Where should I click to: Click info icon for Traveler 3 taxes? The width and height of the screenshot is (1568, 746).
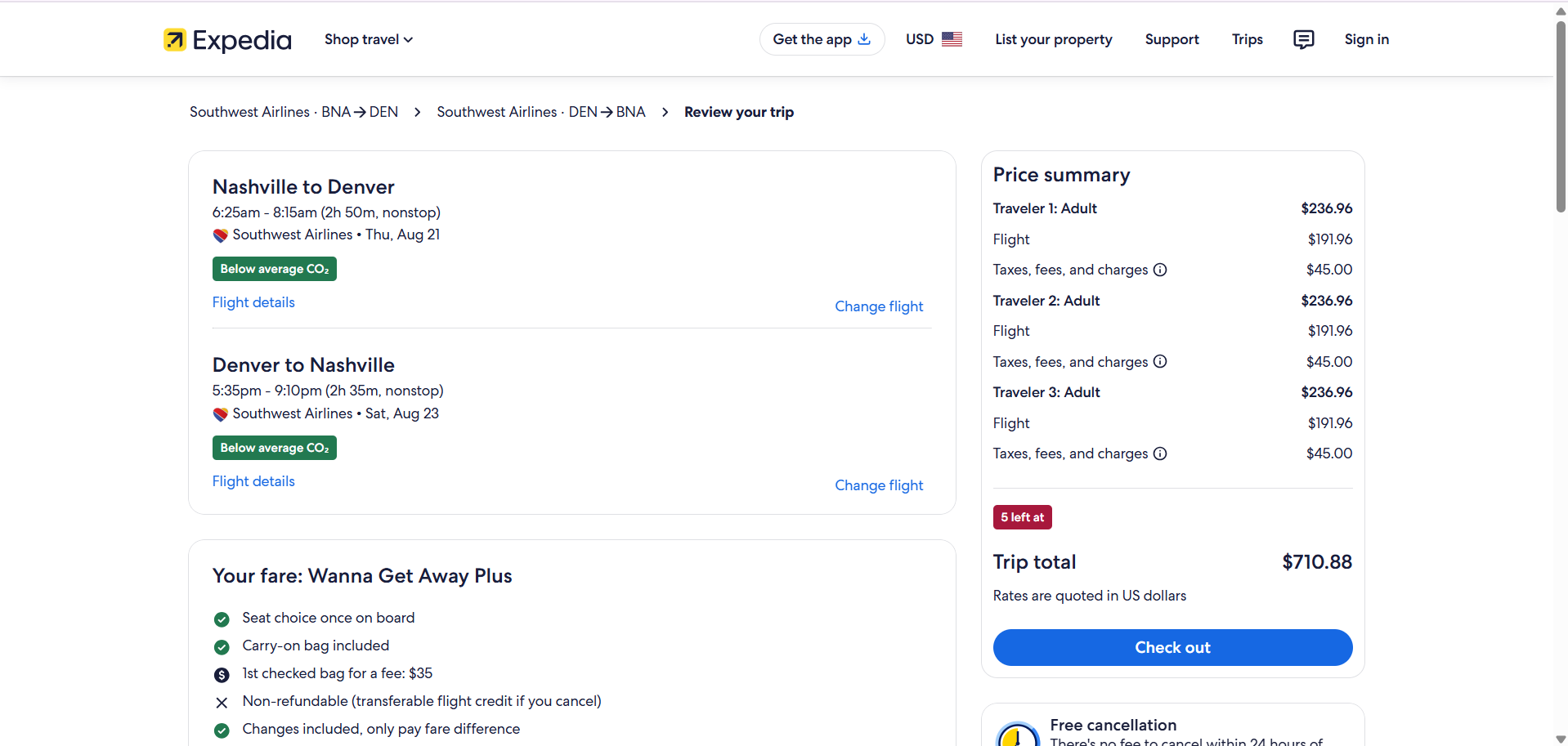[1159, 453]
